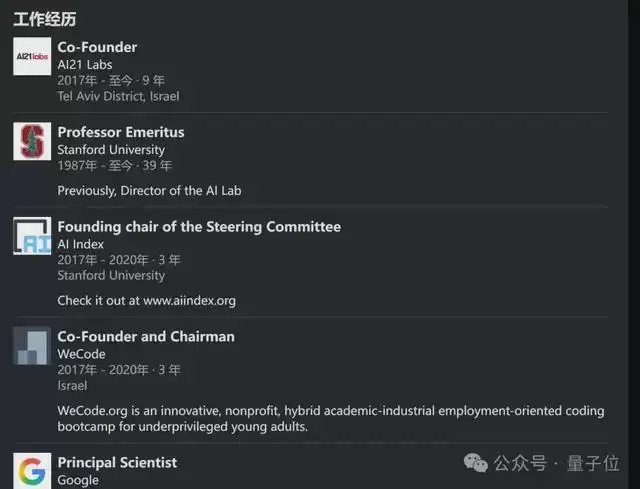Click Tel Aviv District, Israel location
640x489 pixels.
point(118,96)
